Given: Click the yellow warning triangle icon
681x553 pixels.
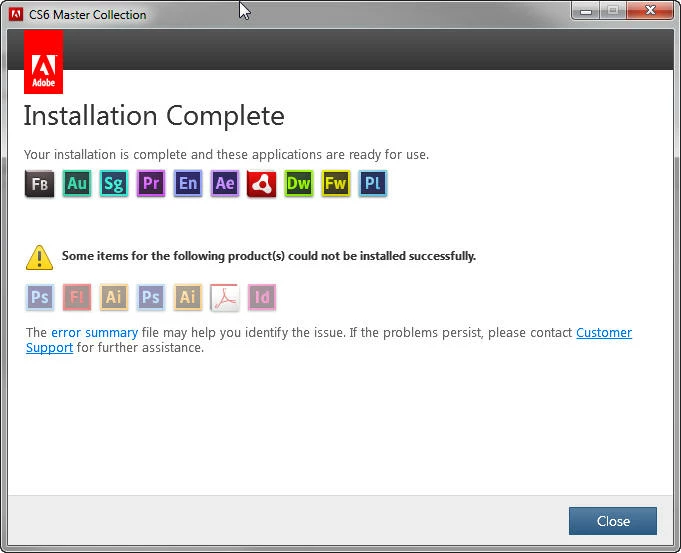Looking at the screenshot, I should coord(39,258).
